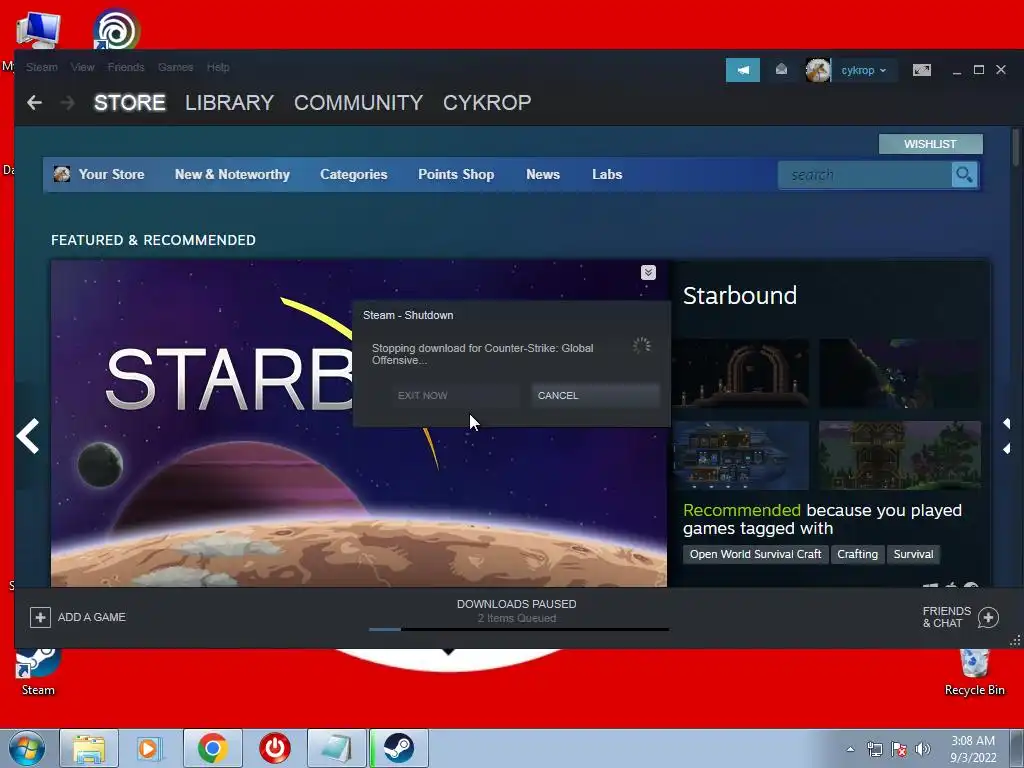The height and width of the screenshot is (768, 1024).
Task: Open the Your Store dropdown
Action: [x=112, y=174]
